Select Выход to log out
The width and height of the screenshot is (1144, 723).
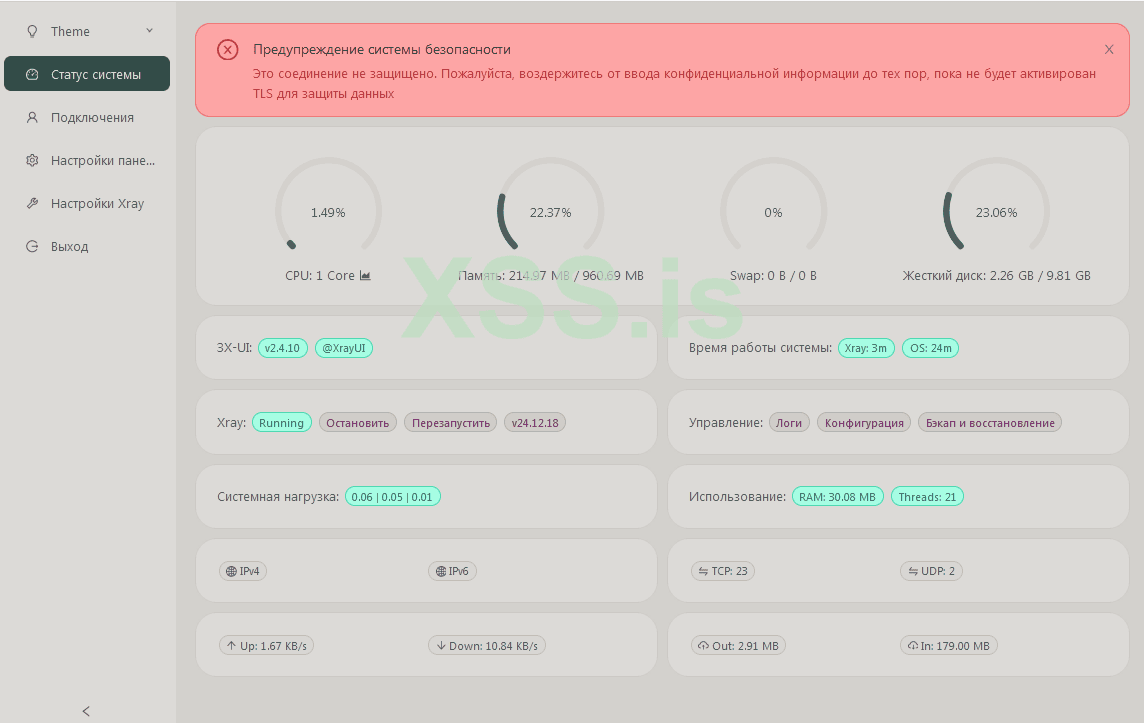pyautogui.click(x=87, y=246)
